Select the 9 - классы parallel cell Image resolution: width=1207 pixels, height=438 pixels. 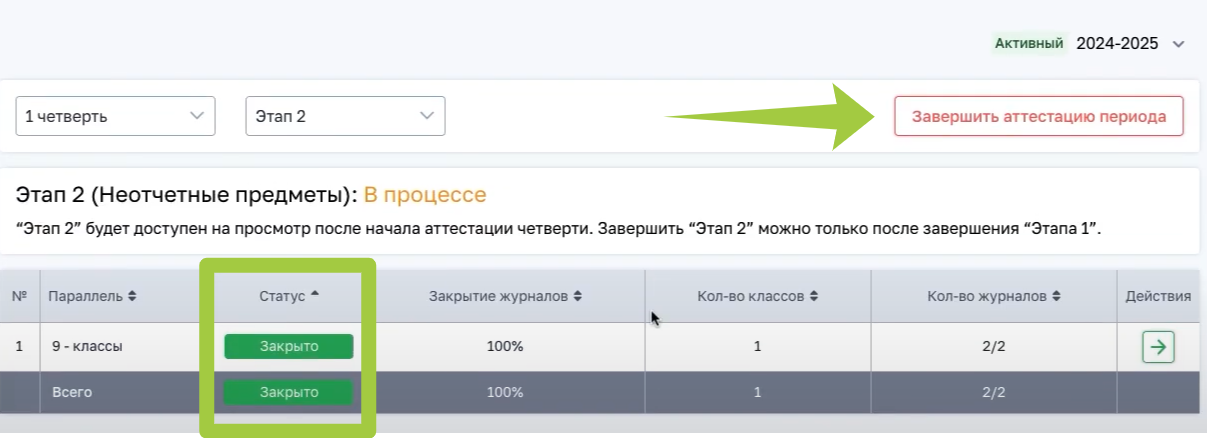pos(86,347)
